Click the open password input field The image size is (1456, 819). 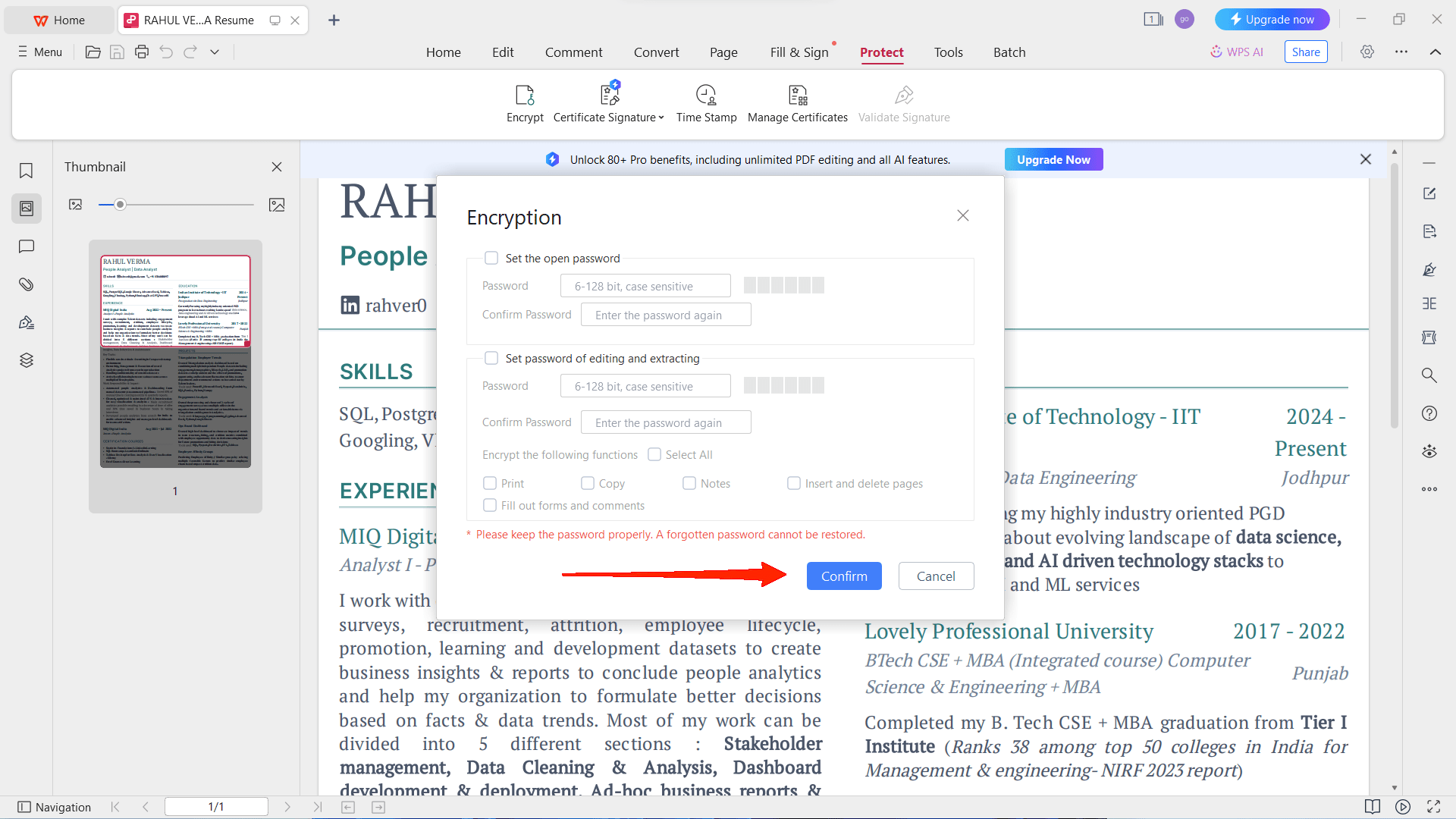645,287
